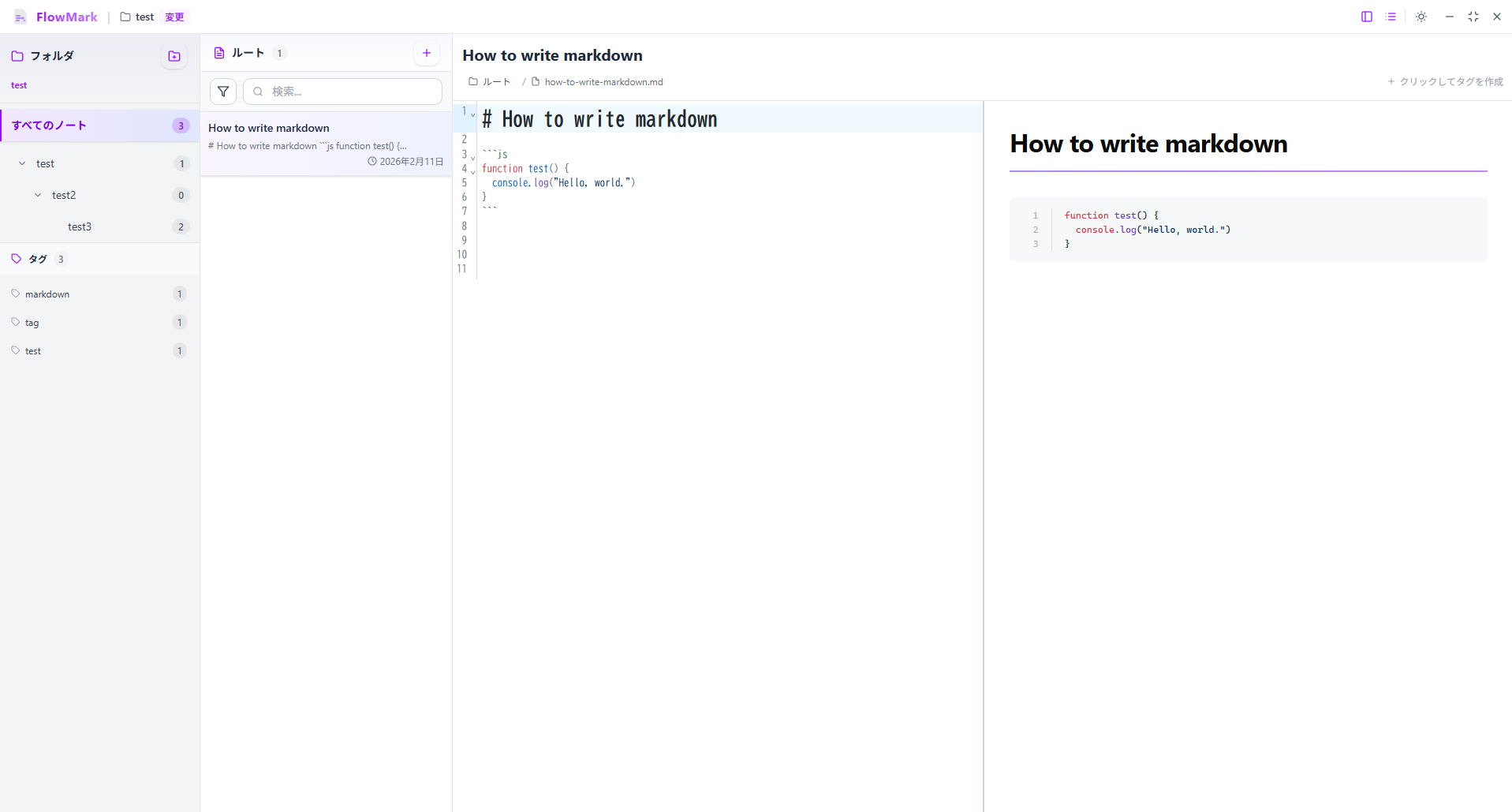This screenshot has width=1512, height=812.
Task: Click the FlowMark logo icon
Action: (x=21, y=17)
